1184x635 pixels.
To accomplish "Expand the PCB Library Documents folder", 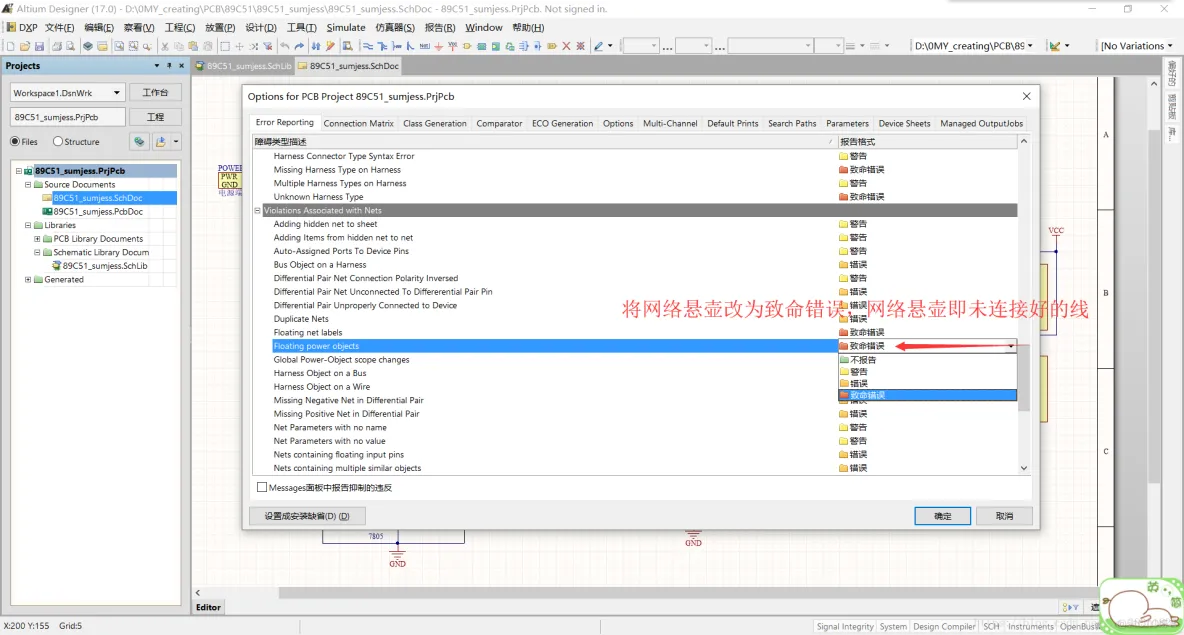I will [x=37, y=239].
